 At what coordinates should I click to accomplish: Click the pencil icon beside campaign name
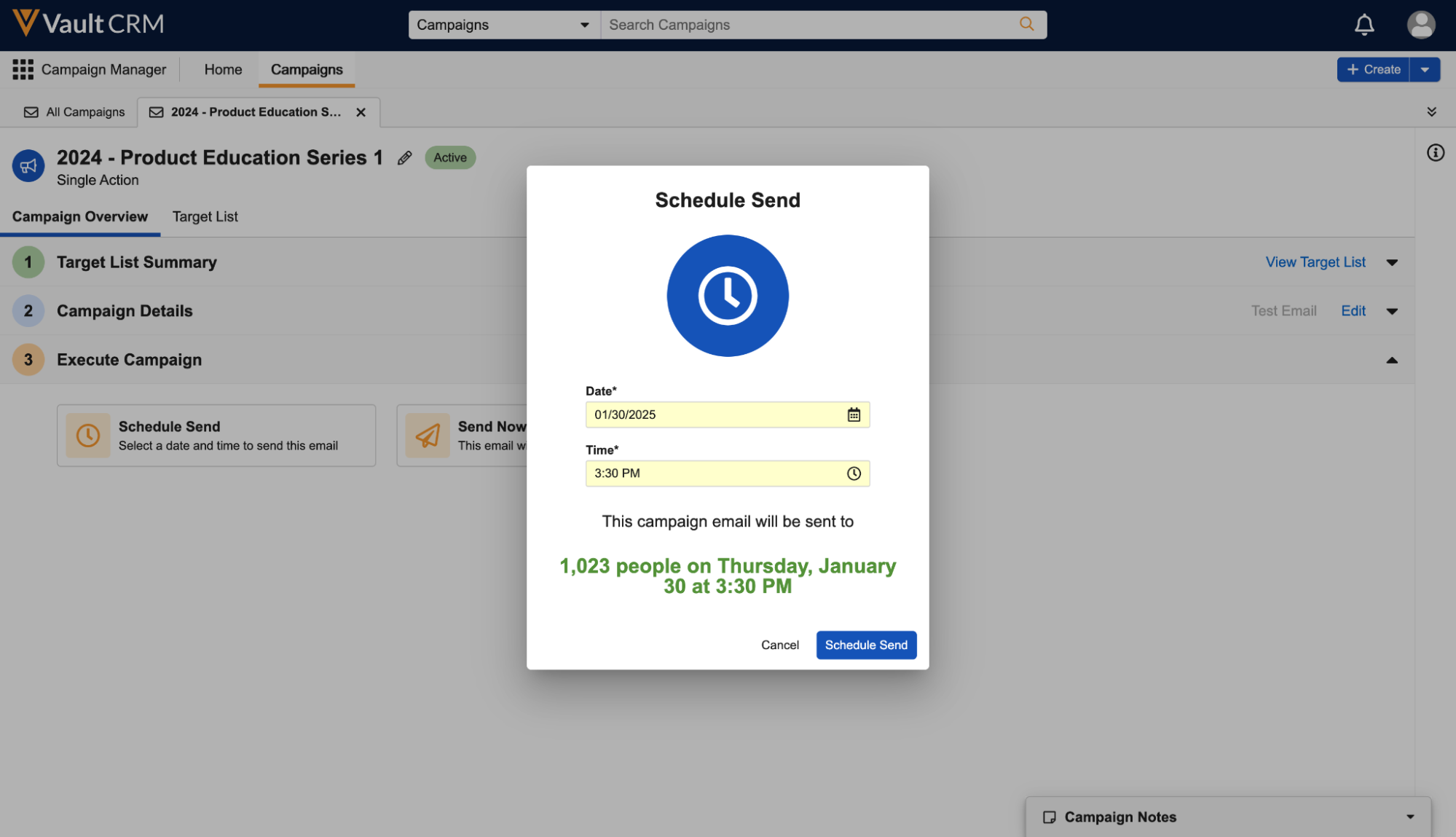pyautogui.click(x=405, y=158)
